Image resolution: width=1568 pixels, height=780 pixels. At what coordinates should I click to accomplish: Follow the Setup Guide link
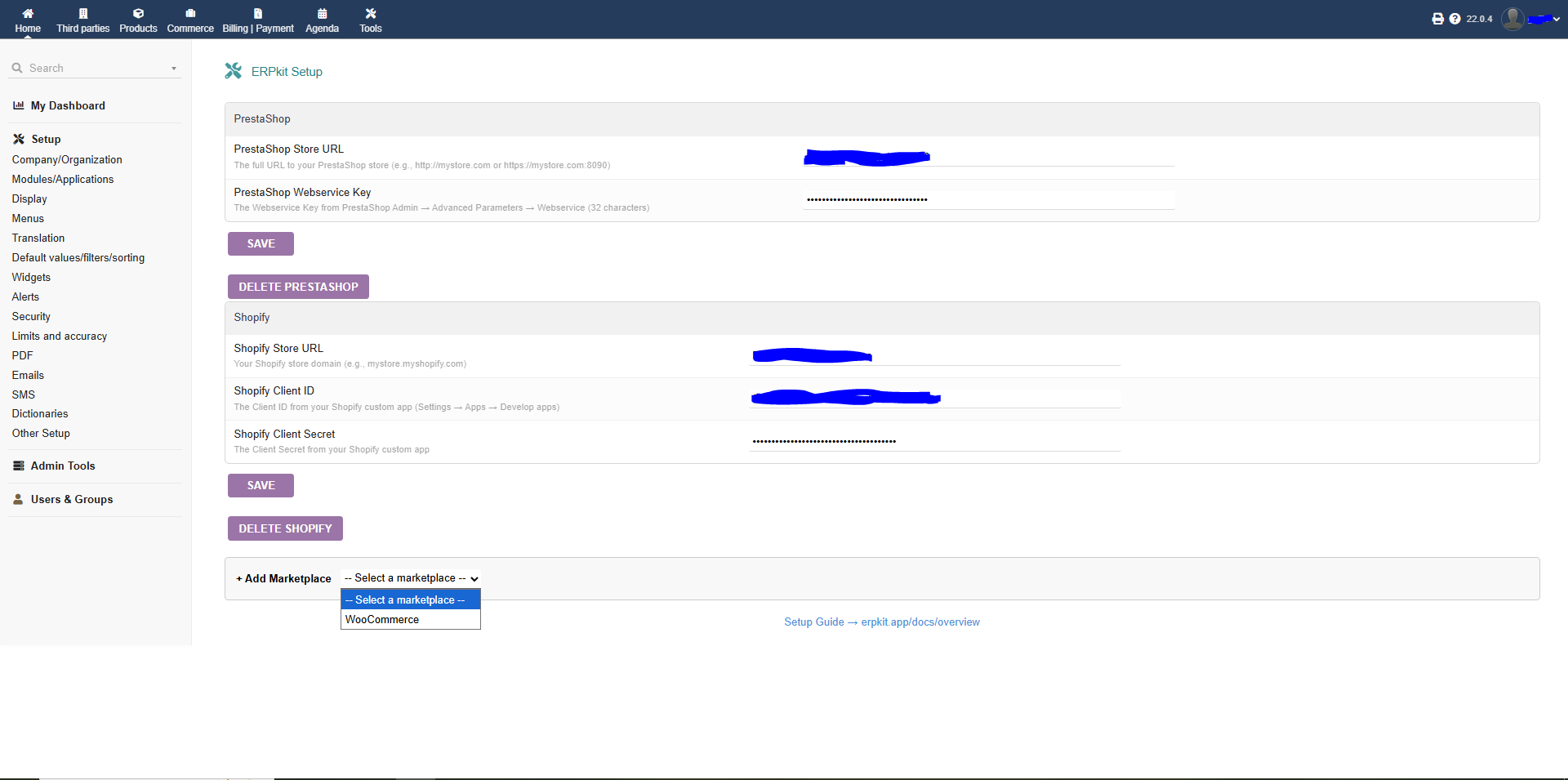(882, 622)
